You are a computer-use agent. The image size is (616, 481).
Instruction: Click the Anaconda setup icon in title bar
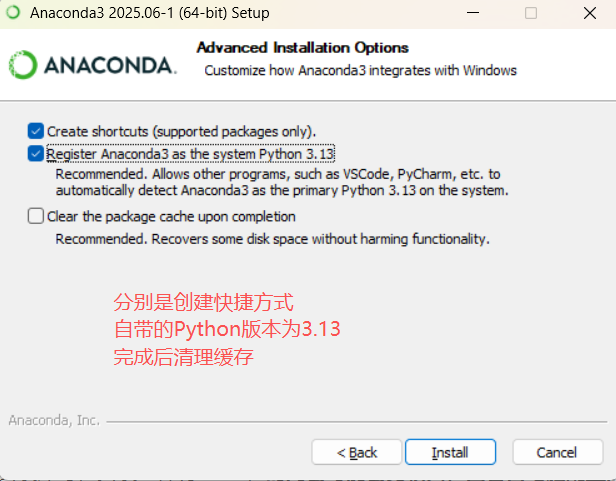(13, 13)
